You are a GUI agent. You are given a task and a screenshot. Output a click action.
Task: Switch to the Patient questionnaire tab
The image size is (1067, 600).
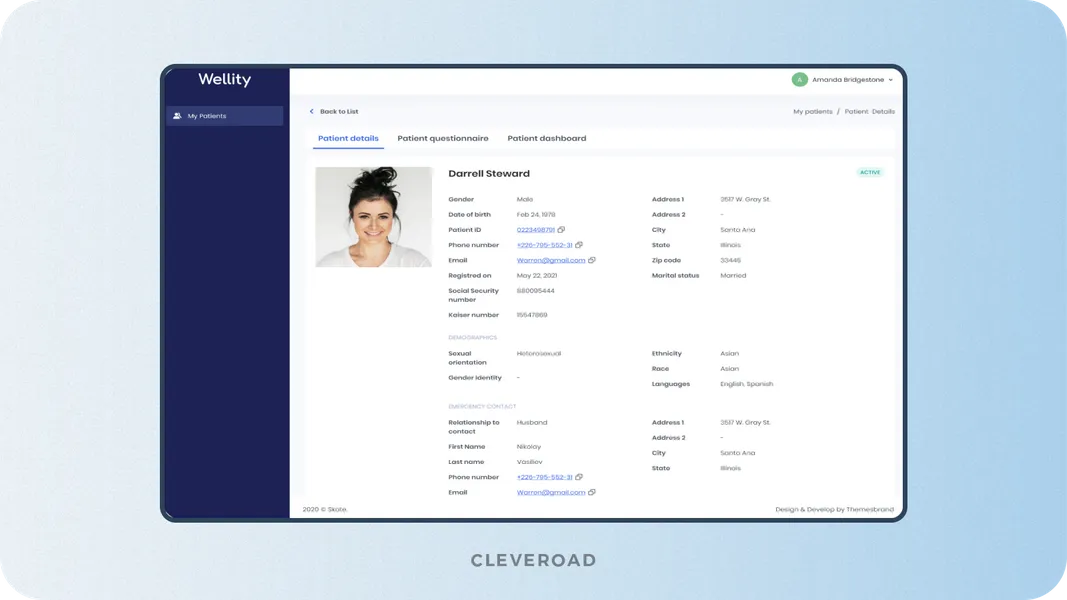[443, 138]
